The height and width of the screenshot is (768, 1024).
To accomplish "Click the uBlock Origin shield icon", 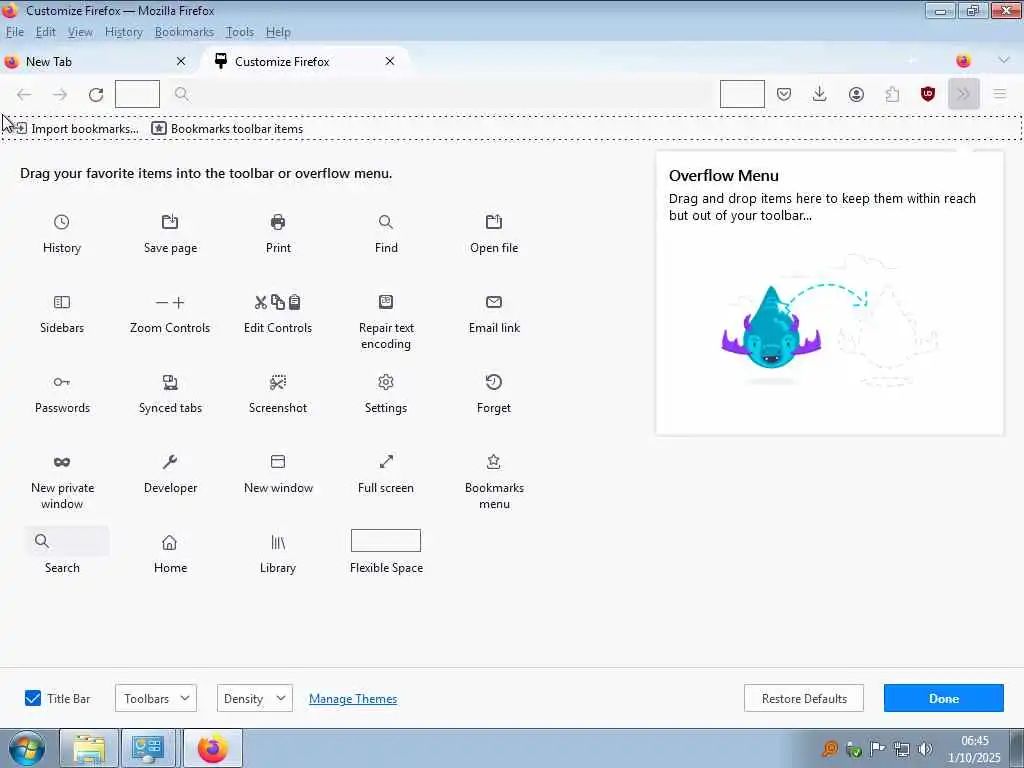I will coord(927,94).
